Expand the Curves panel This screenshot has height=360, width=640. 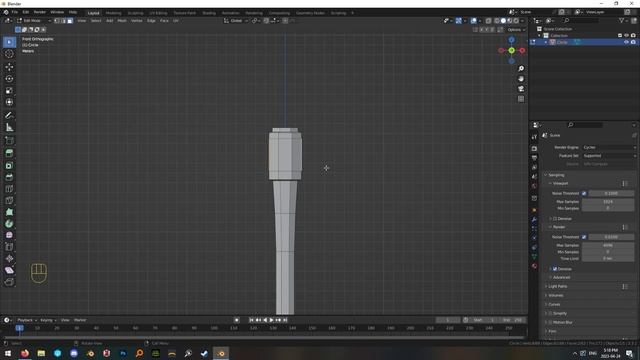pyautogui.click(x=554, y=304)
